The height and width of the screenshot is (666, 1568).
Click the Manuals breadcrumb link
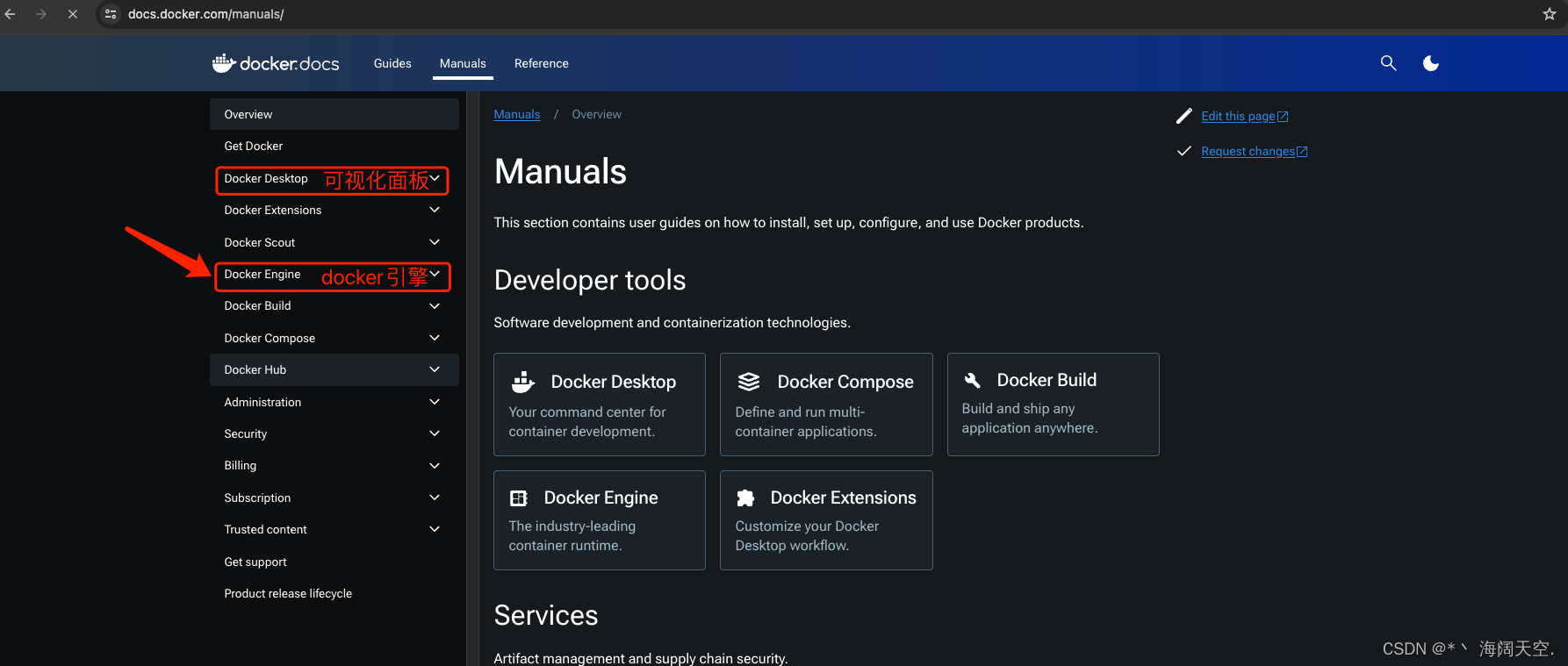click(517, 114)
